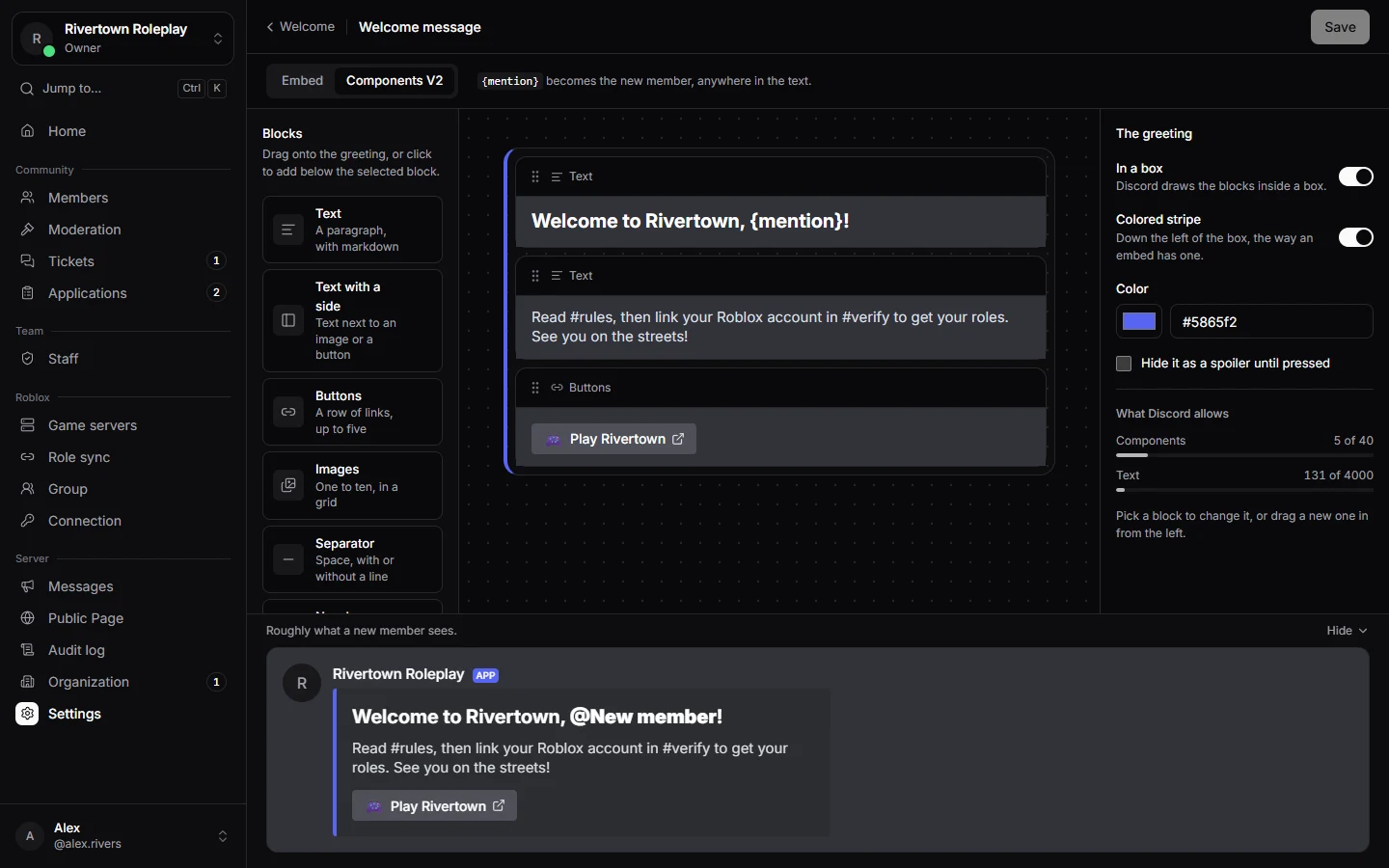Click the Role sync link icon
This screenshot has height=868, width=1389.
tap(28, 457)
